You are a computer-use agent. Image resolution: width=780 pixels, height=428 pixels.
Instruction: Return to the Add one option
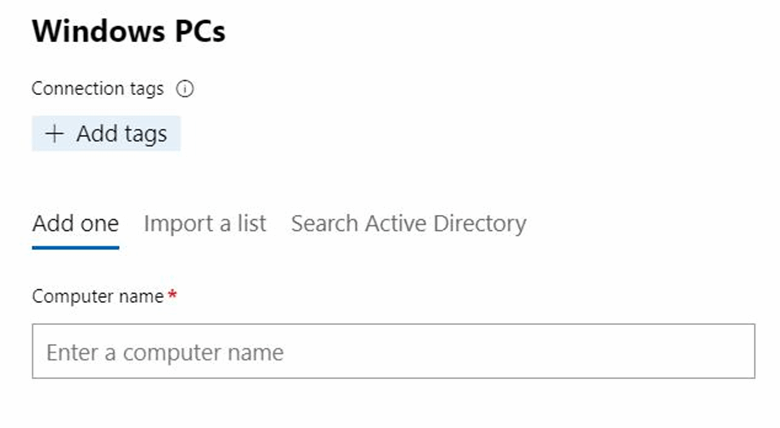75,223
